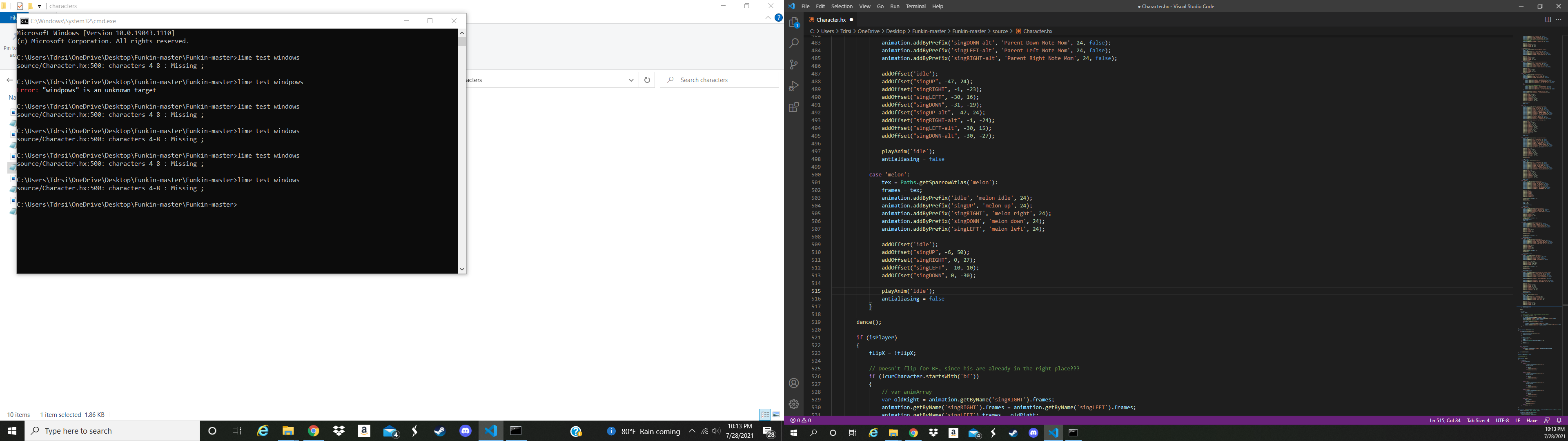Image resolution: width=1568 pixels, height=441 pixels.
Task: Open File Explorer help icon
Action: pyautogui.click(x=778, y=18)
